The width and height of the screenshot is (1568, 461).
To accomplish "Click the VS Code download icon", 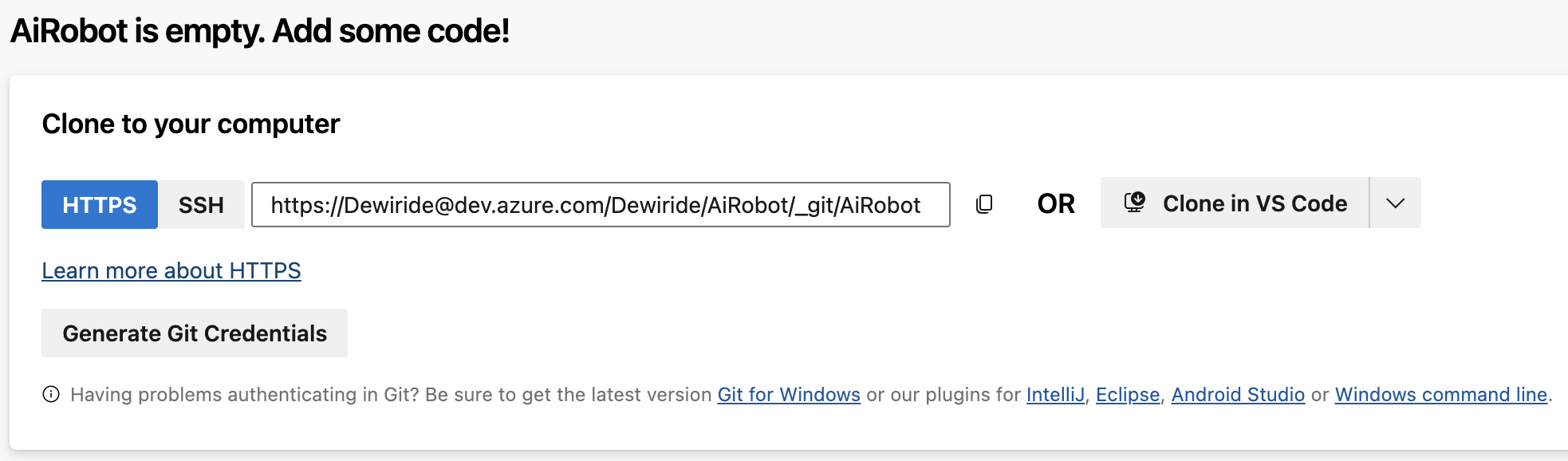I will tap(1134, 203).
